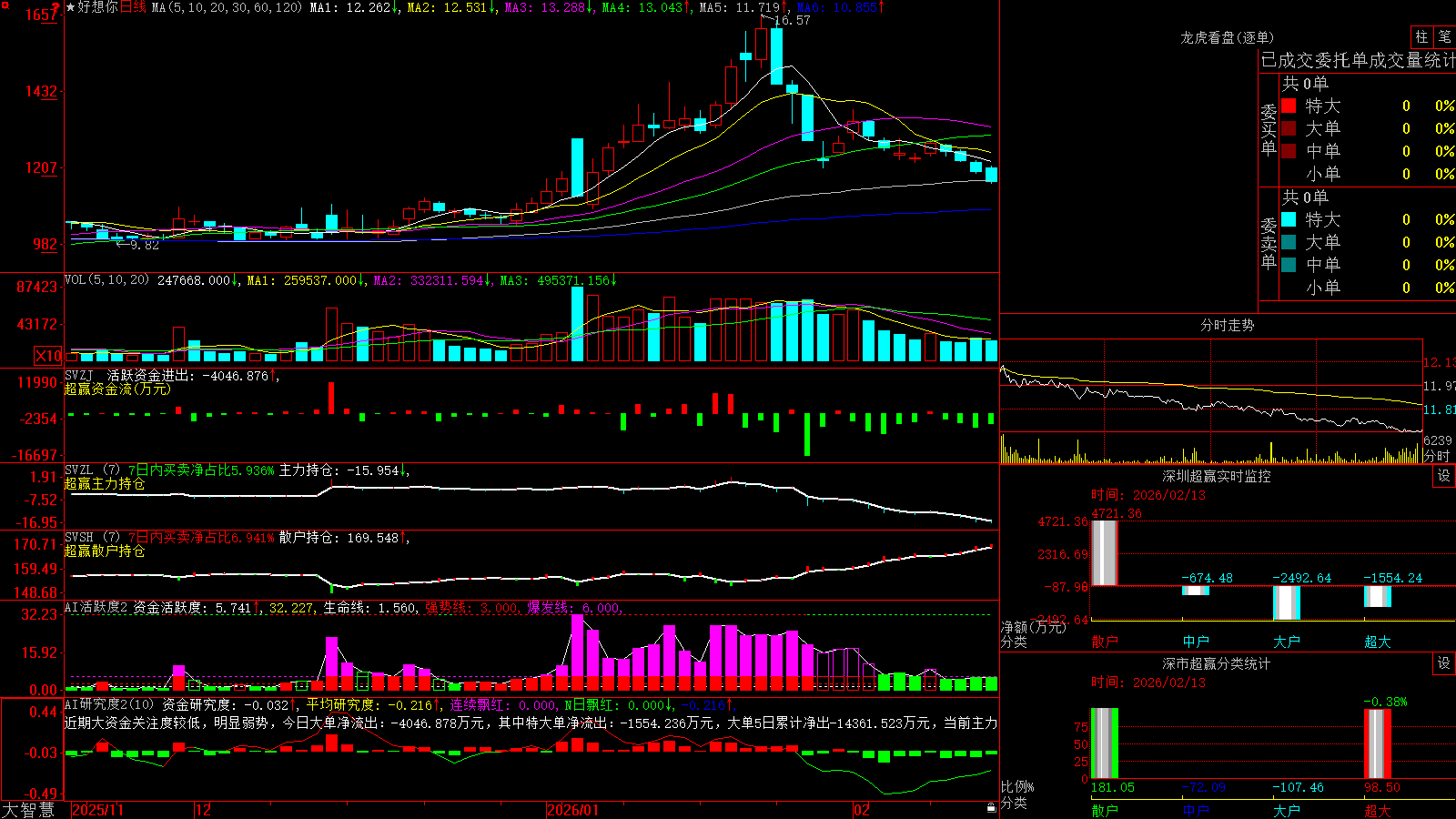Click the dark red 大单 buy-order swatch
Image resolution: width=1456 pixels, height=819 pixels.
click(1289, 128)
